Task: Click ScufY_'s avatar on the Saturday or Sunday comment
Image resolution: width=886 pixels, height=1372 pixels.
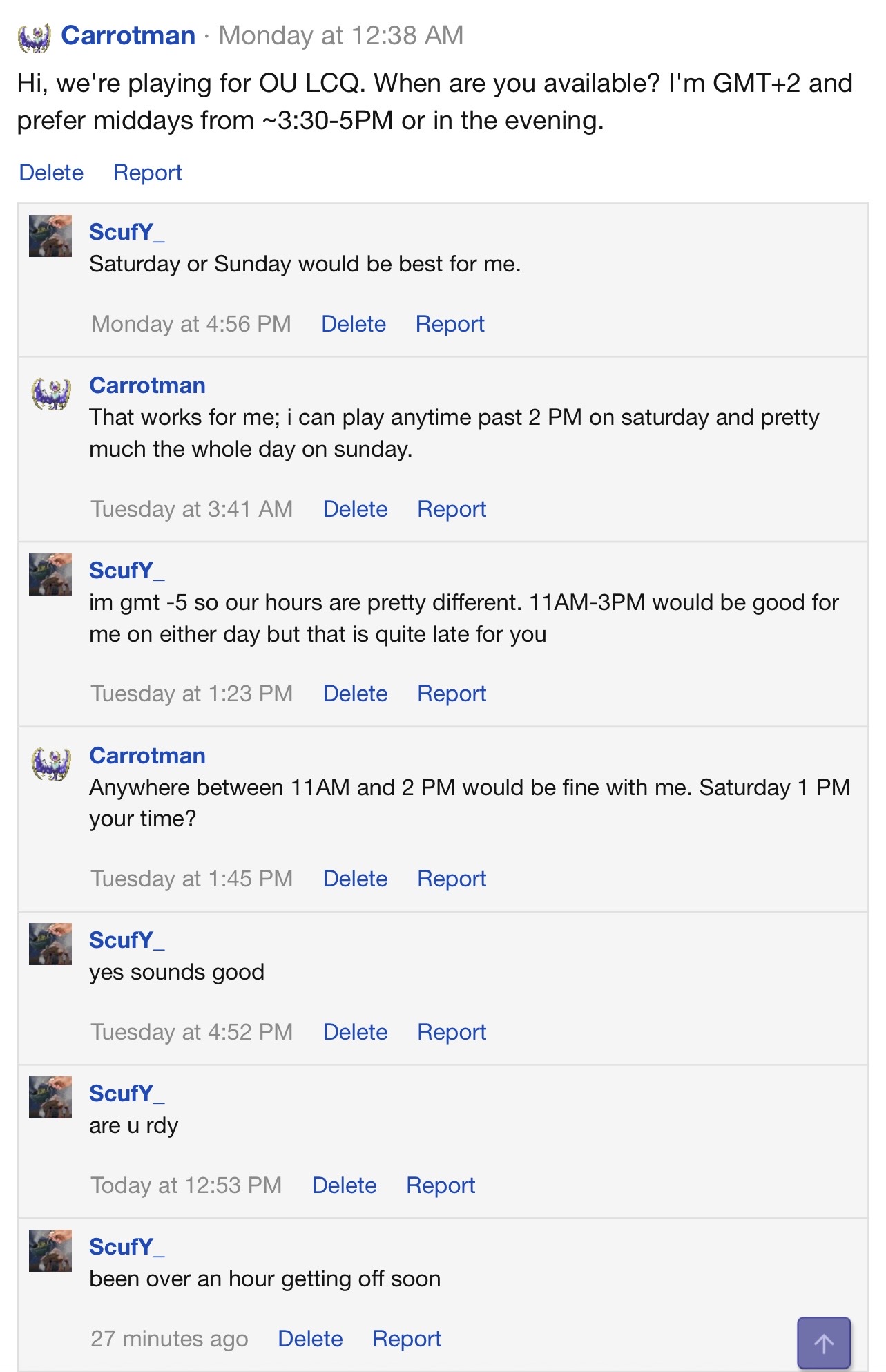Action: [x=50, y=236]
